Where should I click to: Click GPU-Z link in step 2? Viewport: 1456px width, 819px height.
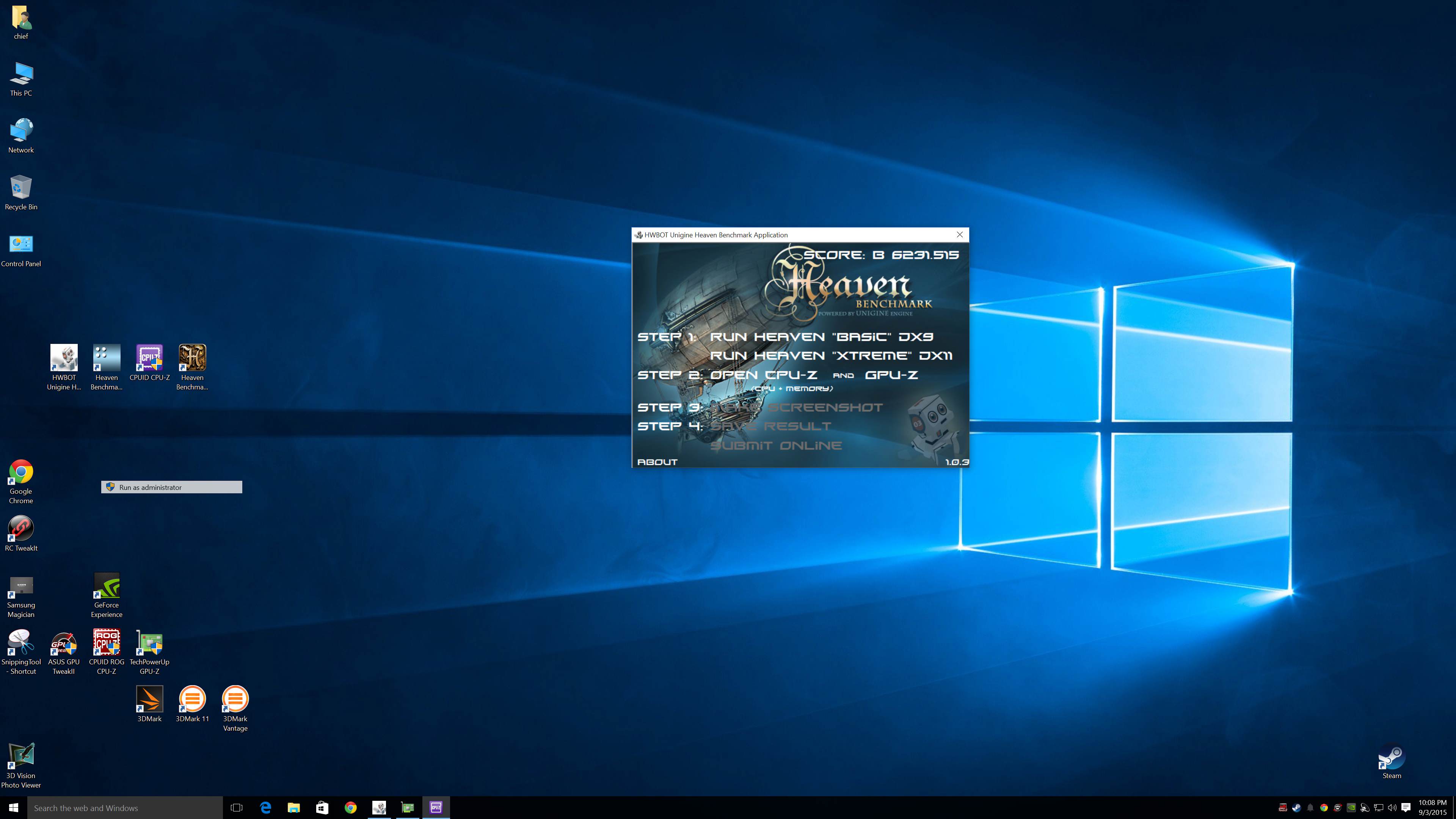coord(891,375)
